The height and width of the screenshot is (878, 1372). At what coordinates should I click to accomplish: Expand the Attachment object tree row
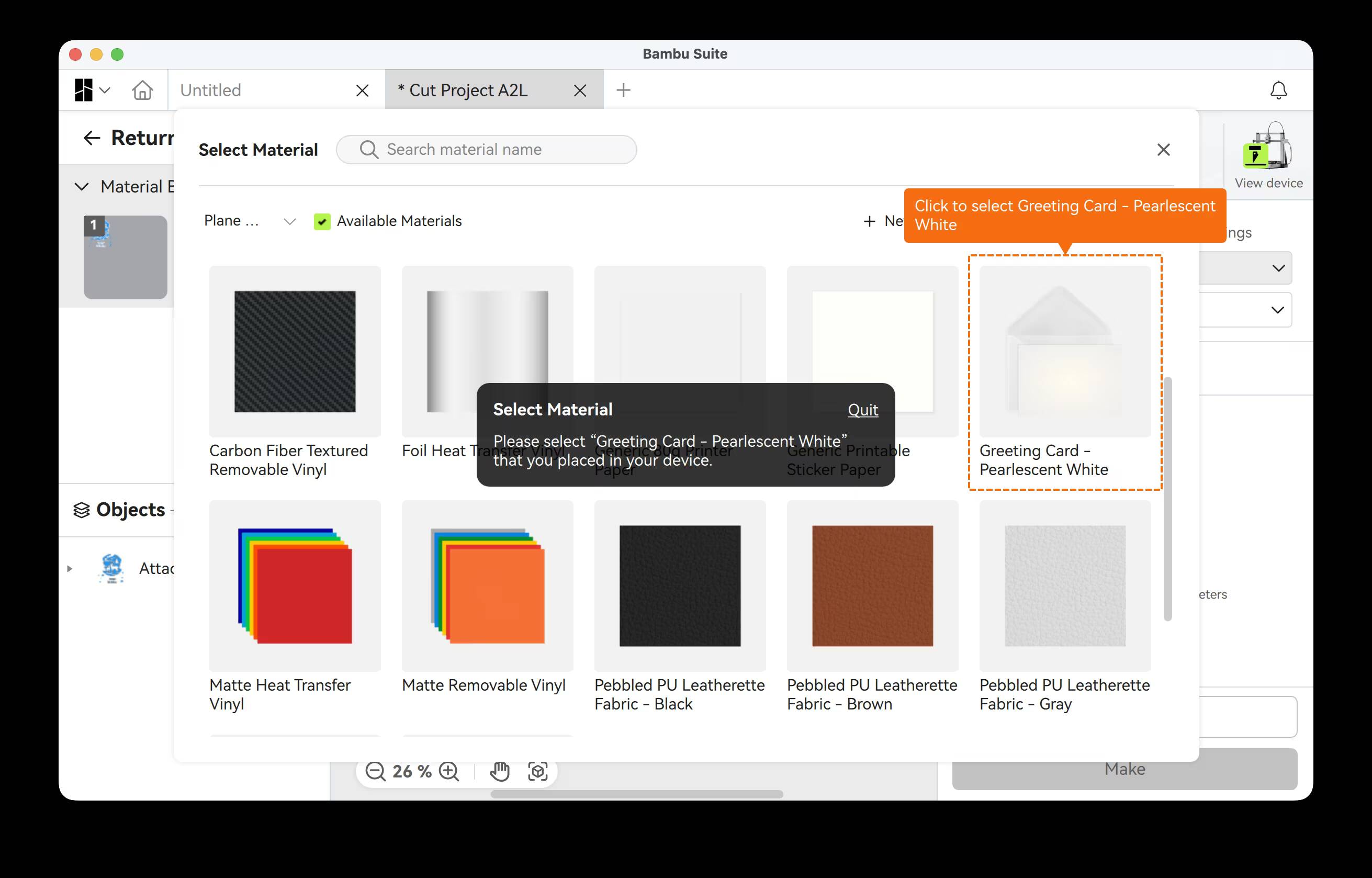tap(70, 568)
